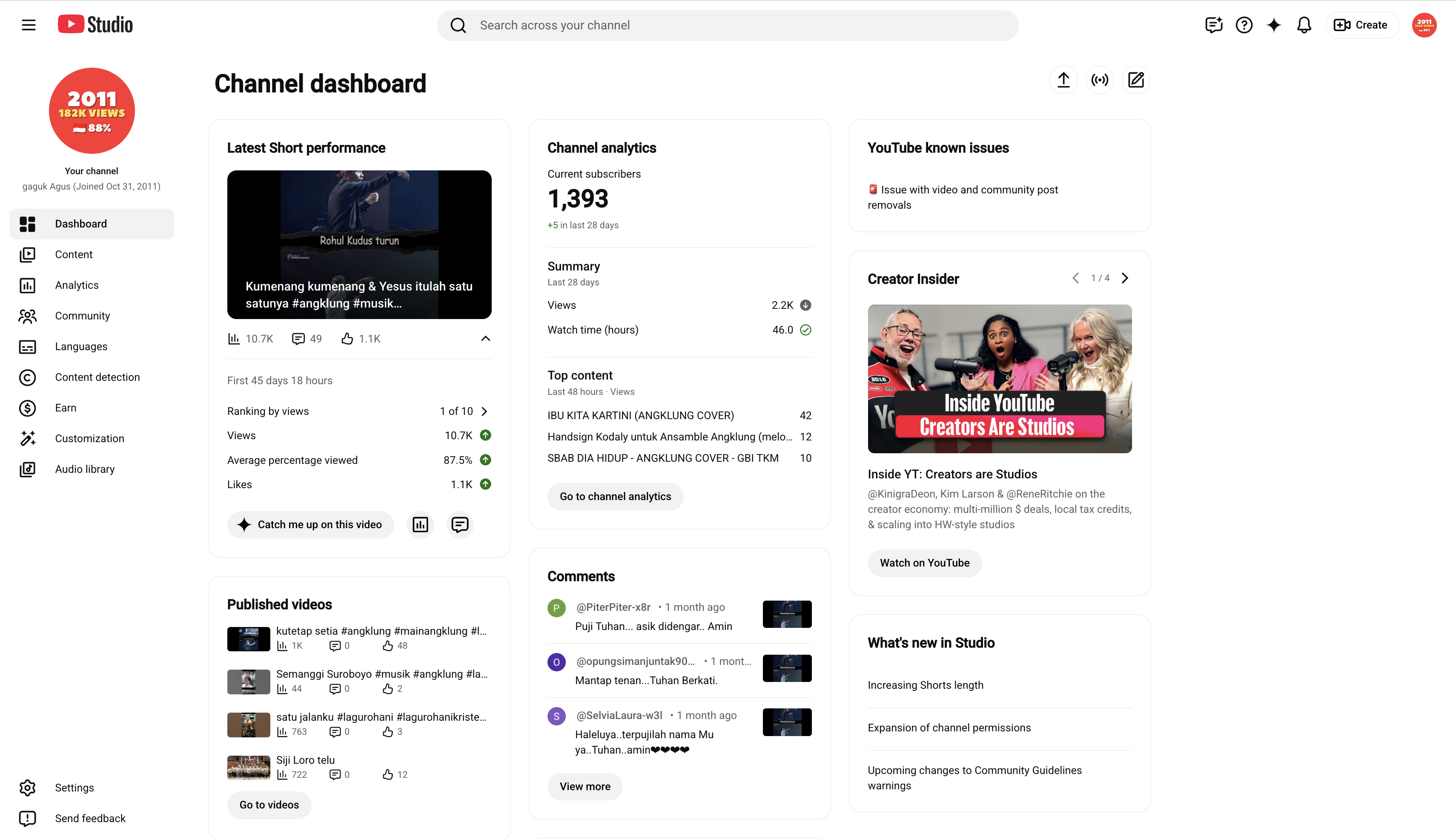Click the comments icon showing 49
The image size is (1456, 840).
(x=298, y=339)
